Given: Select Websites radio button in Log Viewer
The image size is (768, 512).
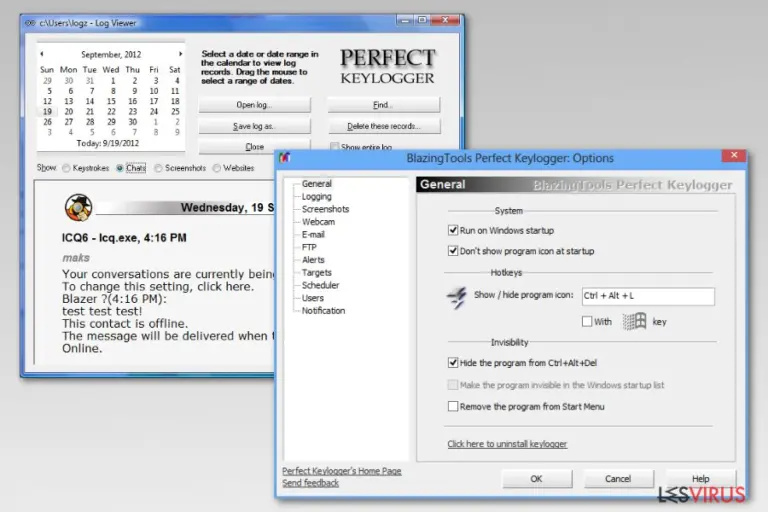Looking at the screenshot, I should [x=216, y=168].
